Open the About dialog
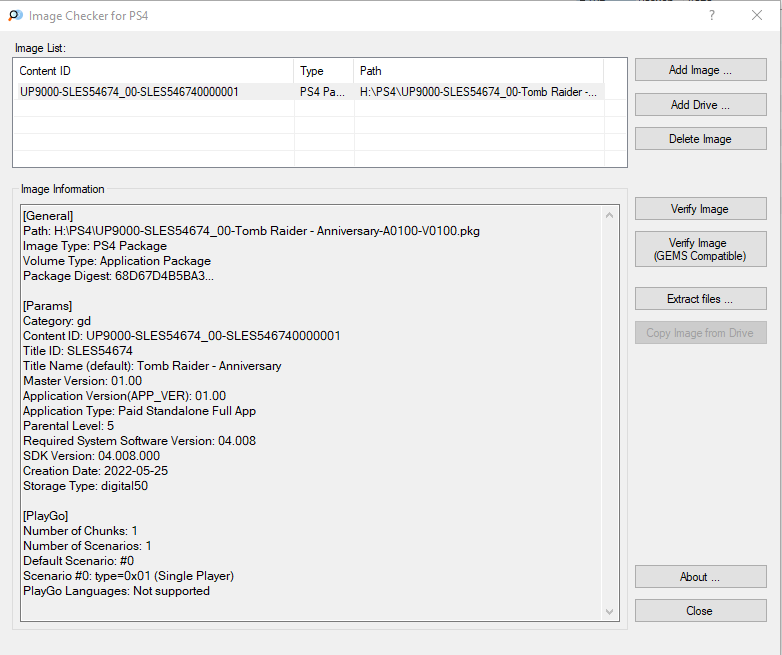 click(x=700, y=577)
